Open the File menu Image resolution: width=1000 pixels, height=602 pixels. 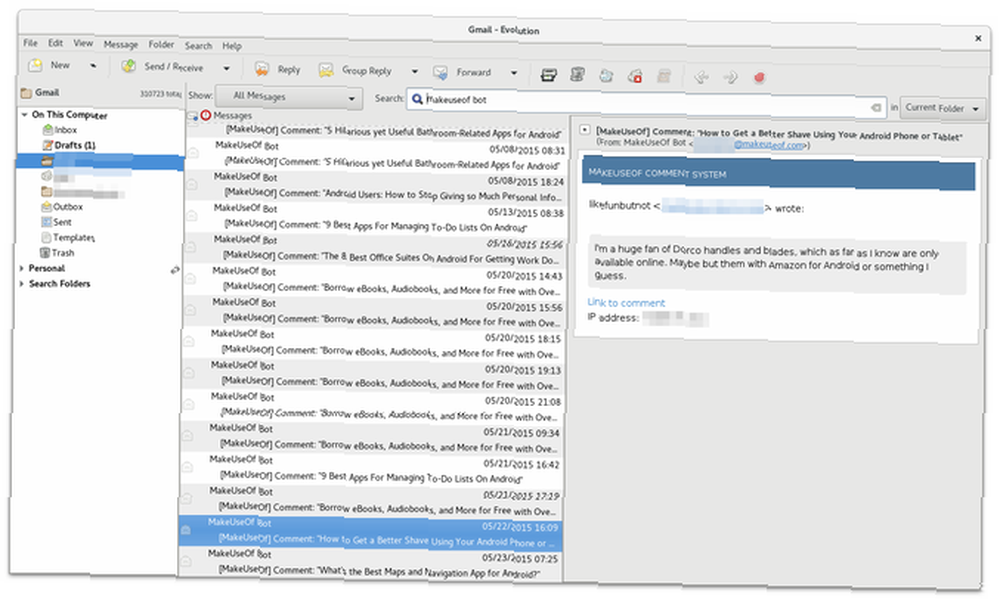point(30,43)
